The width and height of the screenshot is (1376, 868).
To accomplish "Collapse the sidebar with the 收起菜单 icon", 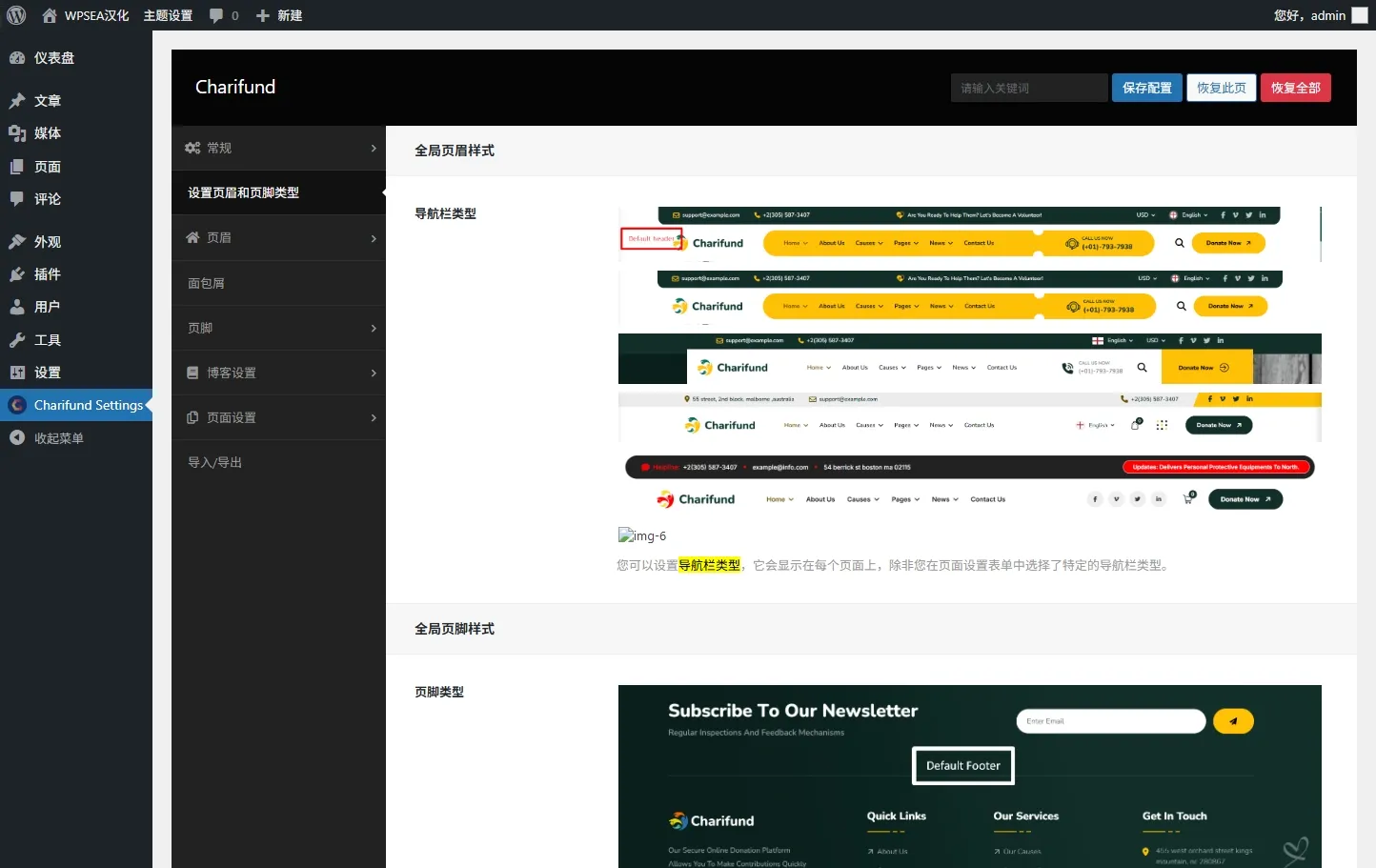I will [17, 438].
